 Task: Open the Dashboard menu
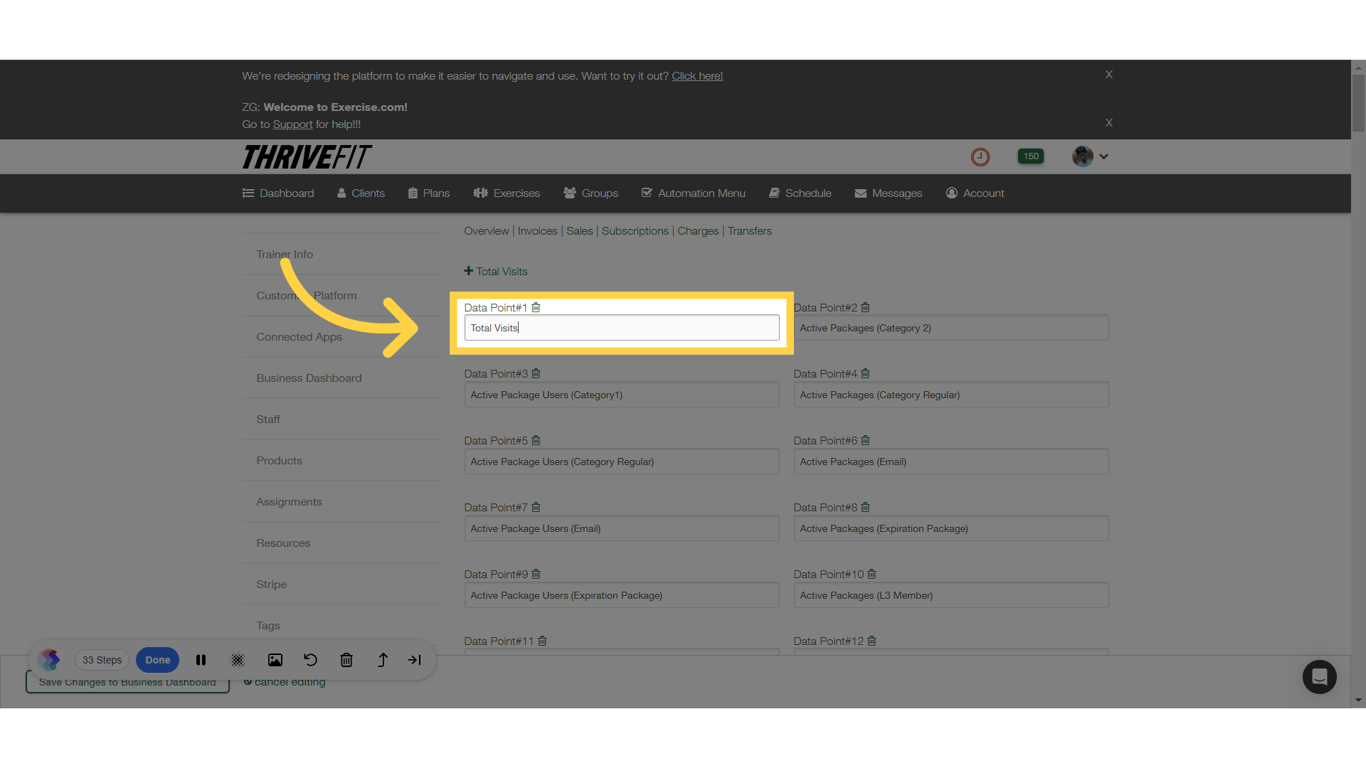(x=278, y=193)
